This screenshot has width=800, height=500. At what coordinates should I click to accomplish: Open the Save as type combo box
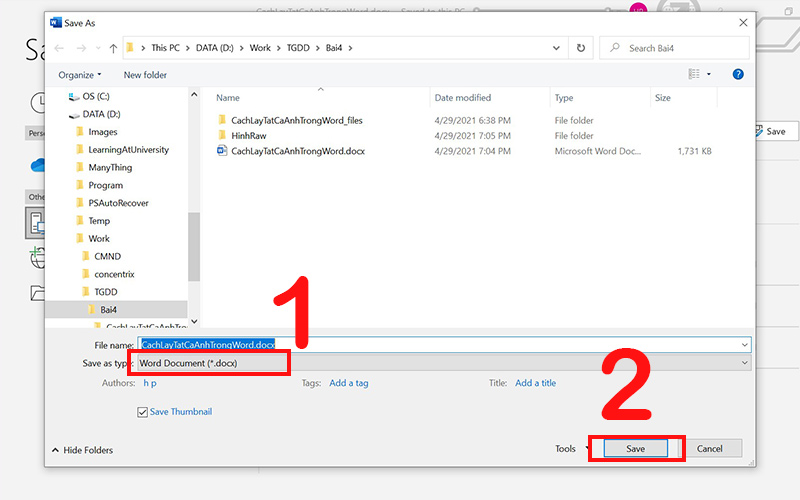coord(444,363)
